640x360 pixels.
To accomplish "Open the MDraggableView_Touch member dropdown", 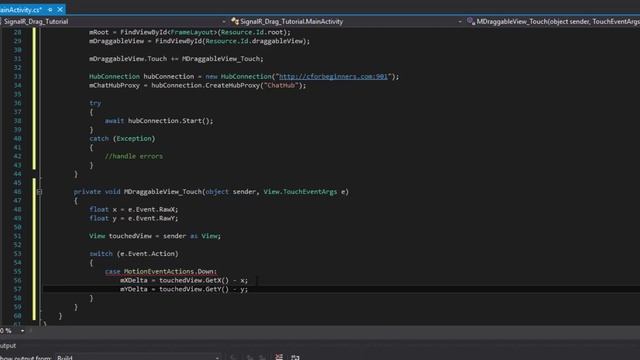I will [553, 22].
